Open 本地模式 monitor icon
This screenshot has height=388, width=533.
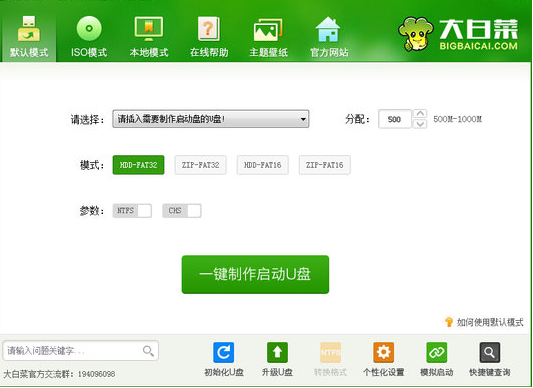click(149, 29)
